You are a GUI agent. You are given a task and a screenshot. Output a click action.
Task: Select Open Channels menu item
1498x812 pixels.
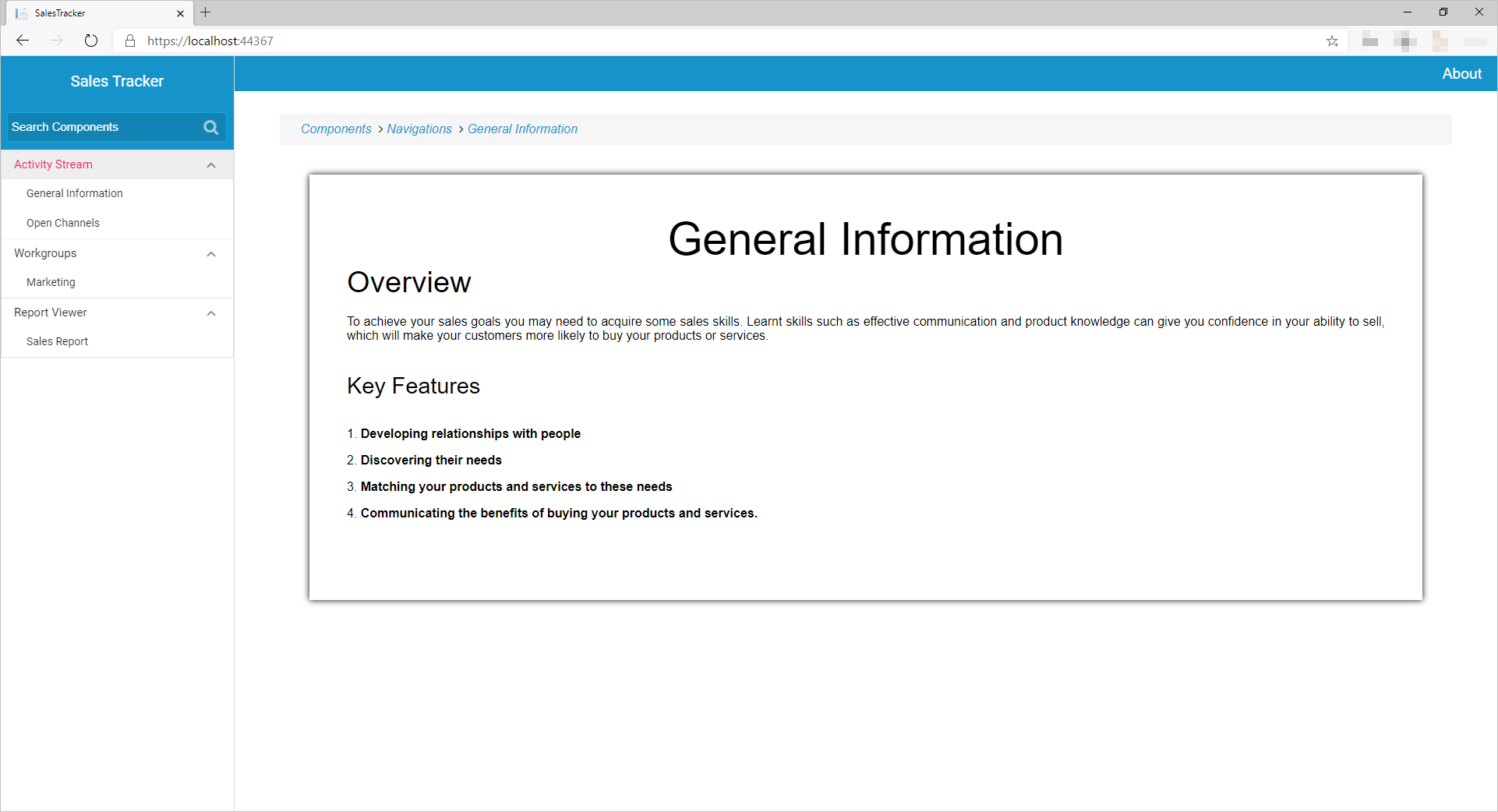click(63, 223)
